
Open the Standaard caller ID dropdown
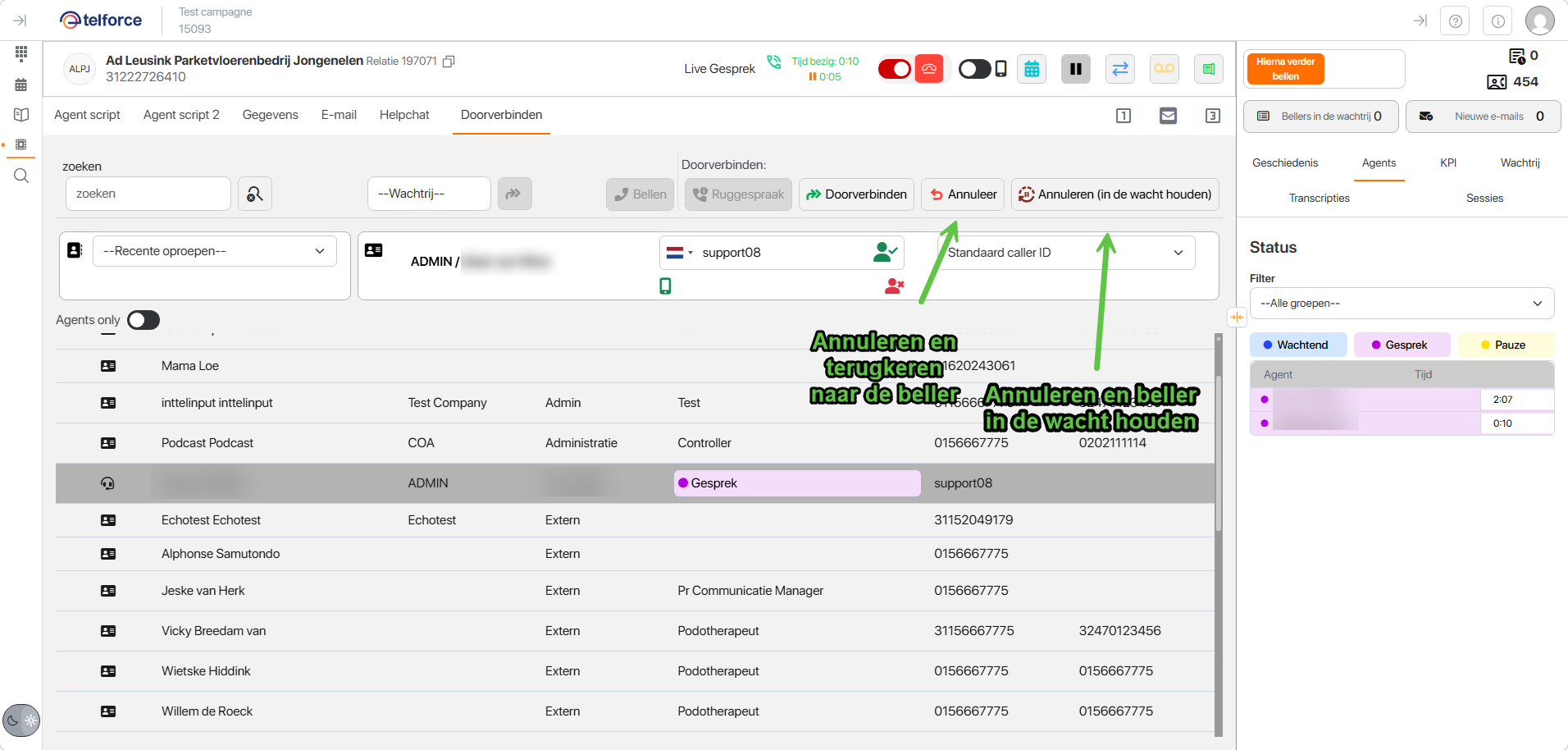(x=1066, y=253)
